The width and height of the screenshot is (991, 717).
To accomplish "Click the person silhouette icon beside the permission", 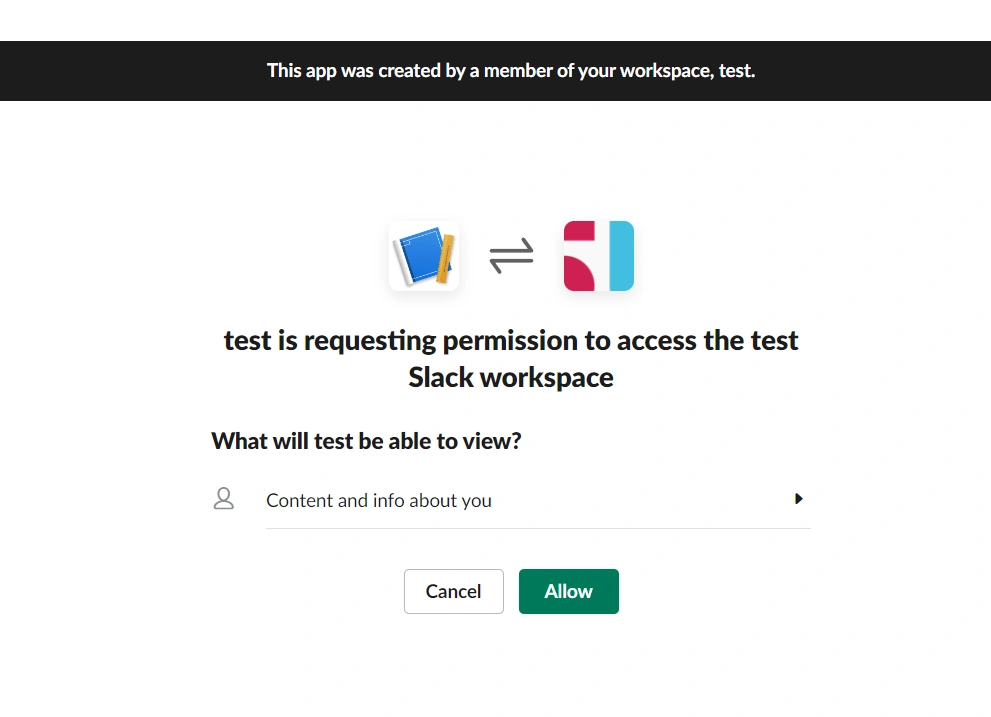I will pos(224,498).
